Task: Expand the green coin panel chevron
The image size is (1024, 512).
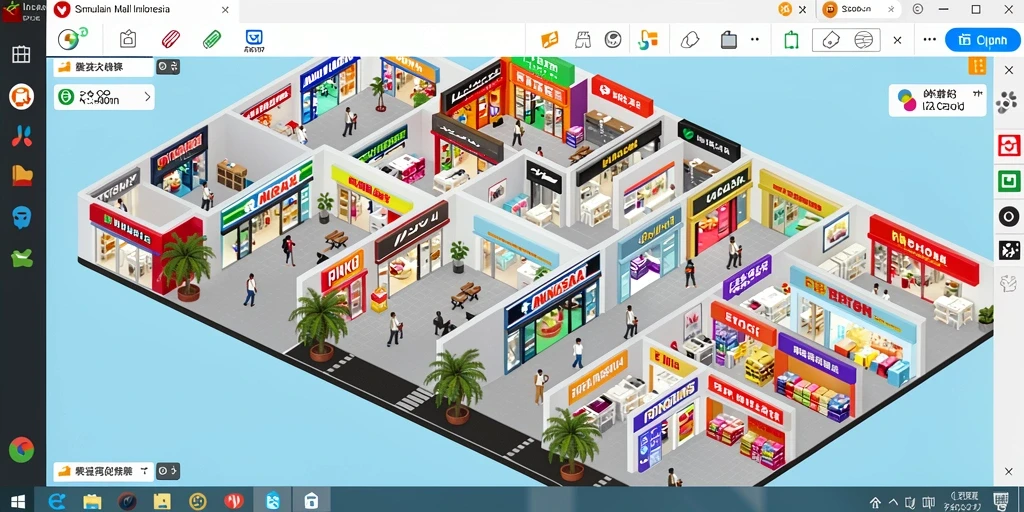Action: [x=147, y=97]
